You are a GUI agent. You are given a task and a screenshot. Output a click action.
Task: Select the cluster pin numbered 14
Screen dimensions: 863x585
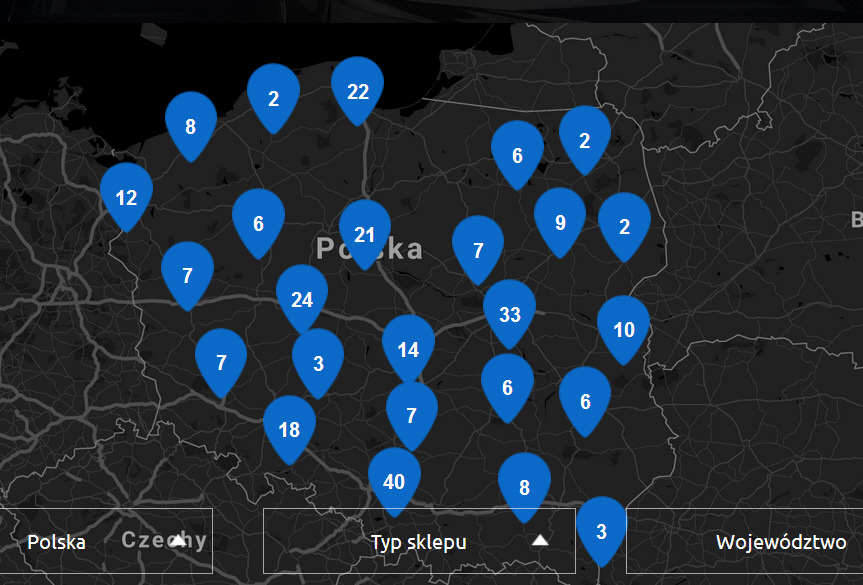[x=408, y=349]
